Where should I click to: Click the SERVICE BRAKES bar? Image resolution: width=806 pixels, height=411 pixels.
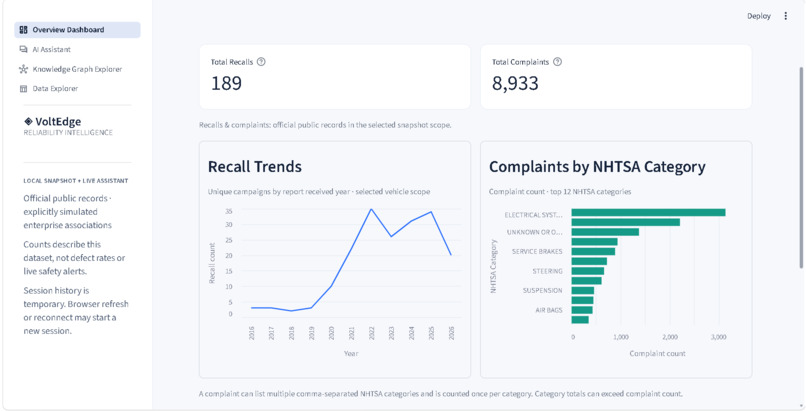click(593, 252)
